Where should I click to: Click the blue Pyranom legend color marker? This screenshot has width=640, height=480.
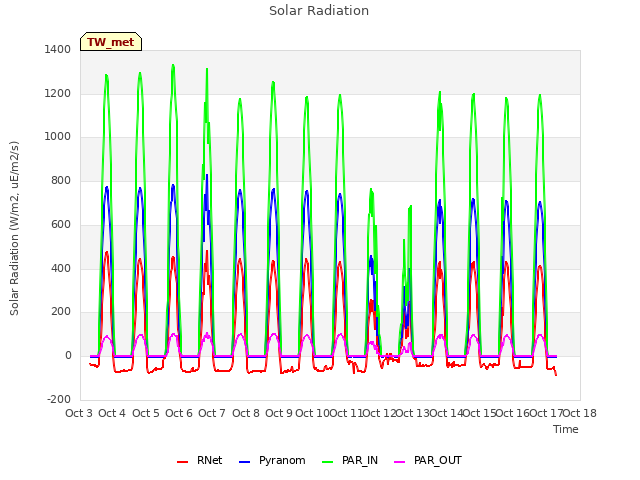[244, 462]
